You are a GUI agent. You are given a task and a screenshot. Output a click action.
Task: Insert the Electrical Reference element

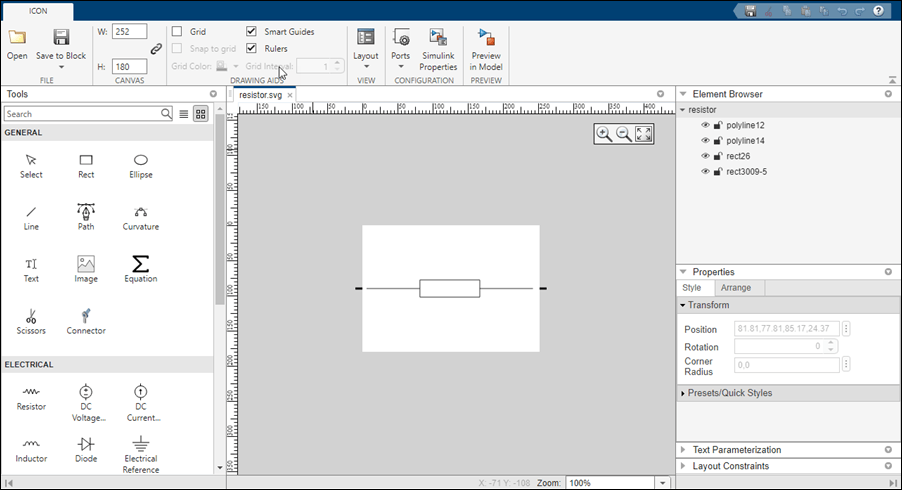click(x=141, y=454)
